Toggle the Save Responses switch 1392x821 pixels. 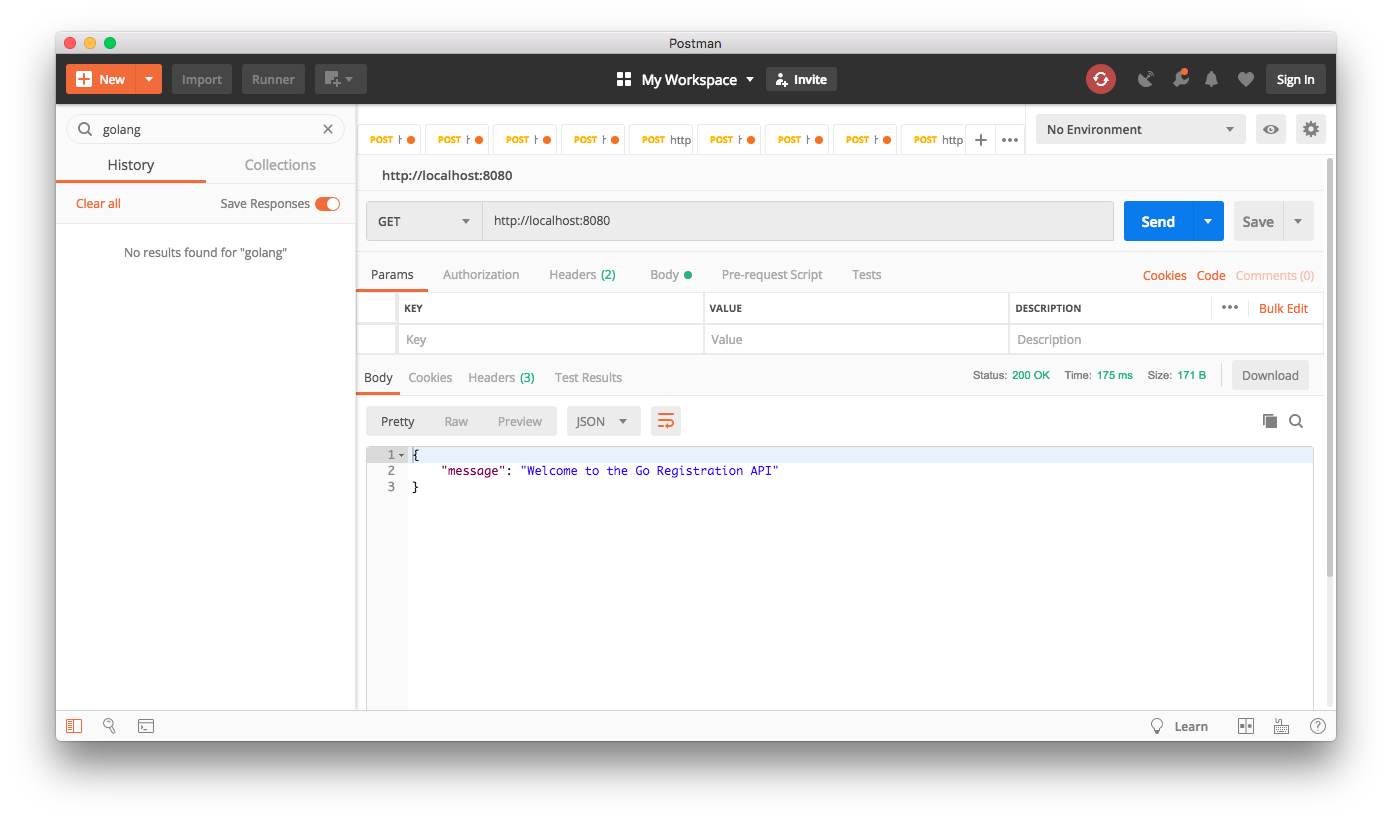[327, 203]
